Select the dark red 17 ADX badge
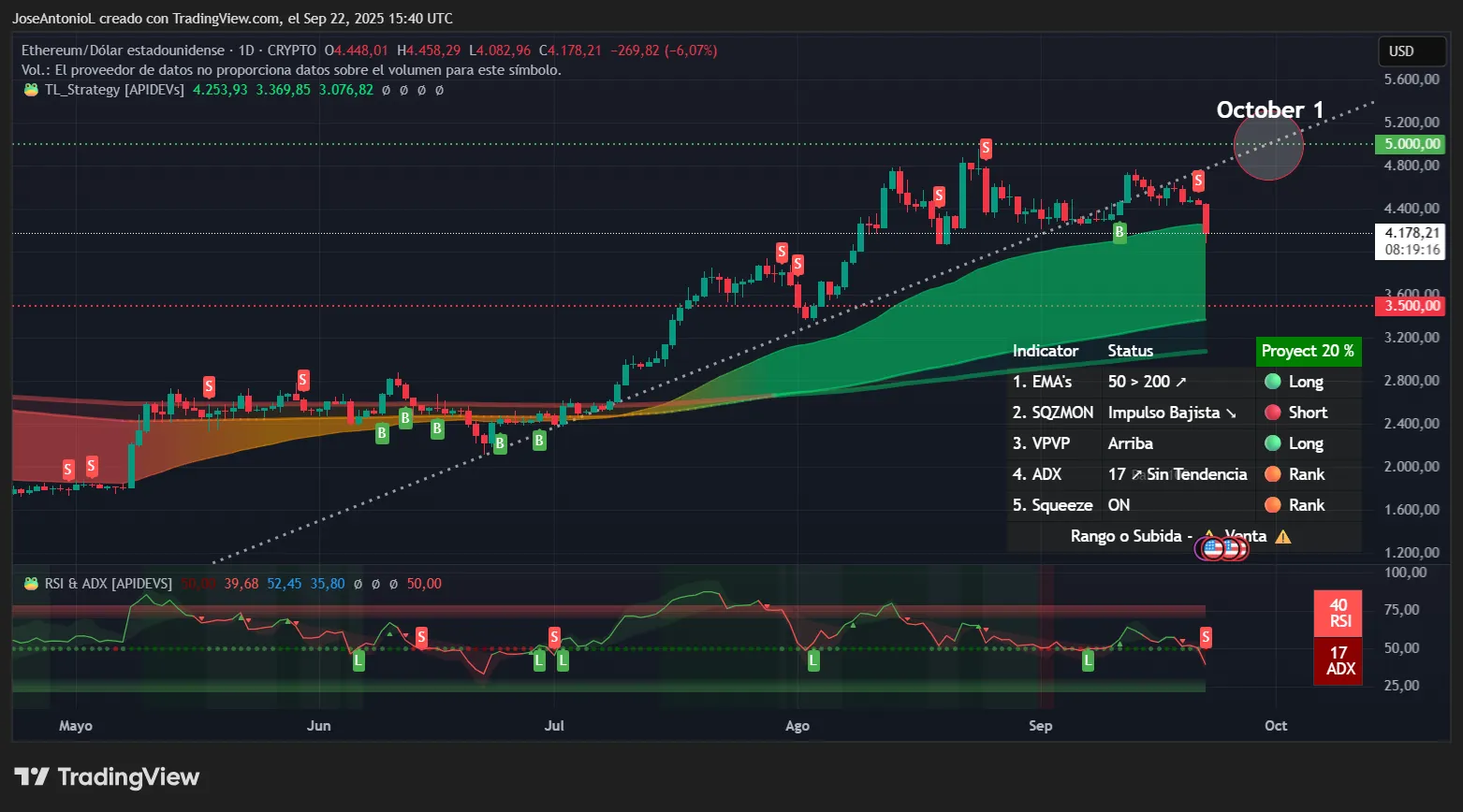Viewport: 1463px width, 812px height. click(x=1339, y=661)
